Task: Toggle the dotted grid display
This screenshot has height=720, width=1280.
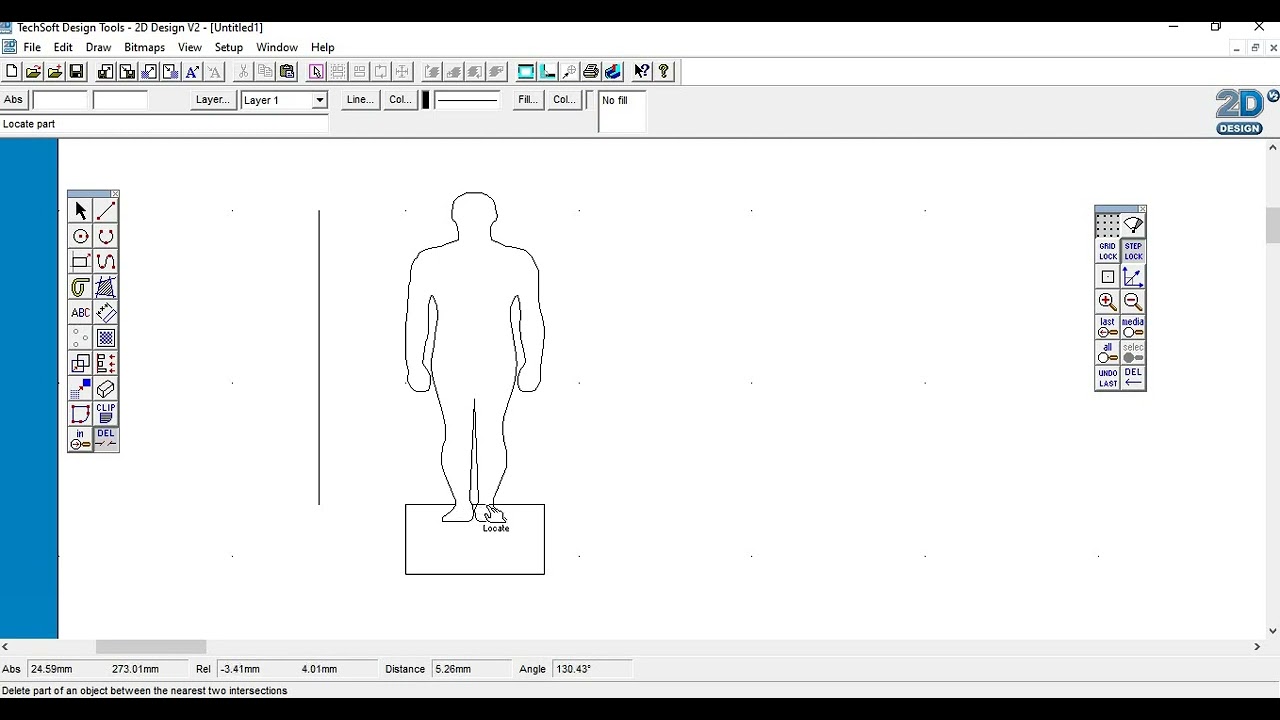Action: (x=1108, y=226)
